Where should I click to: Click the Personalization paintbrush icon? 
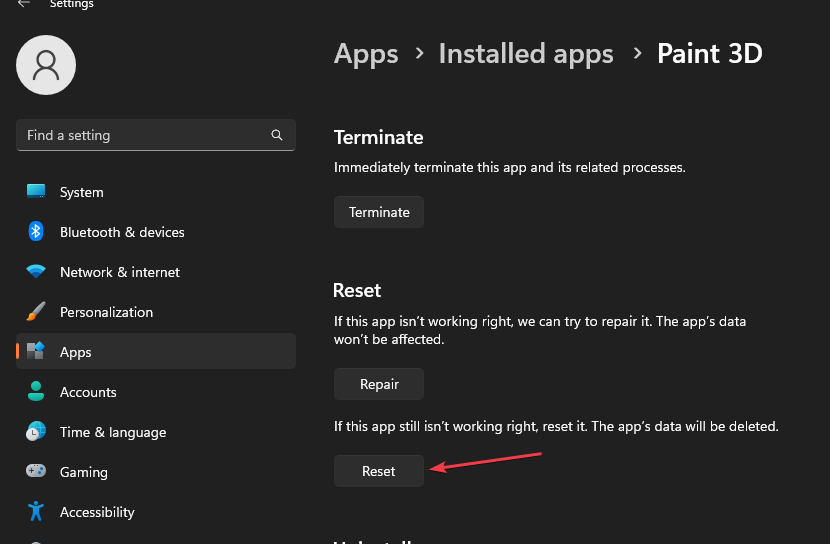35,312
